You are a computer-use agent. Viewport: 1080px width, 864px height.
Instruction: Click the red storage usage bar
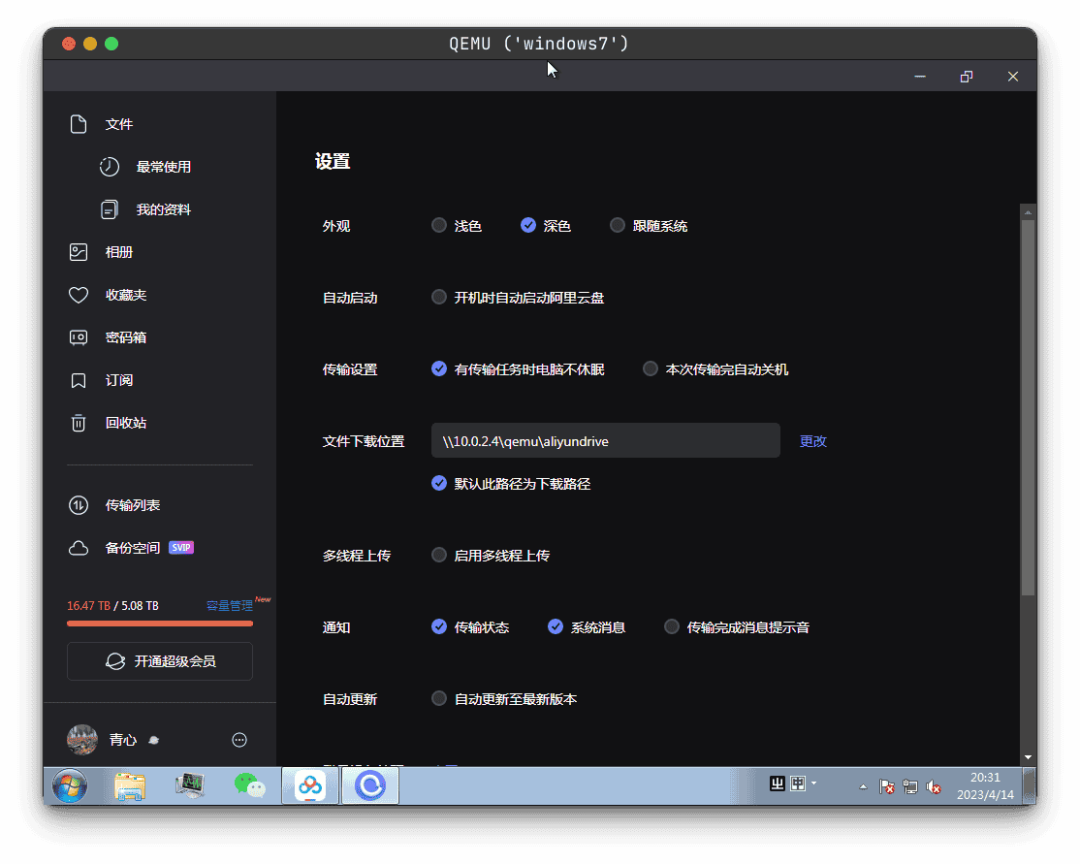160,624
